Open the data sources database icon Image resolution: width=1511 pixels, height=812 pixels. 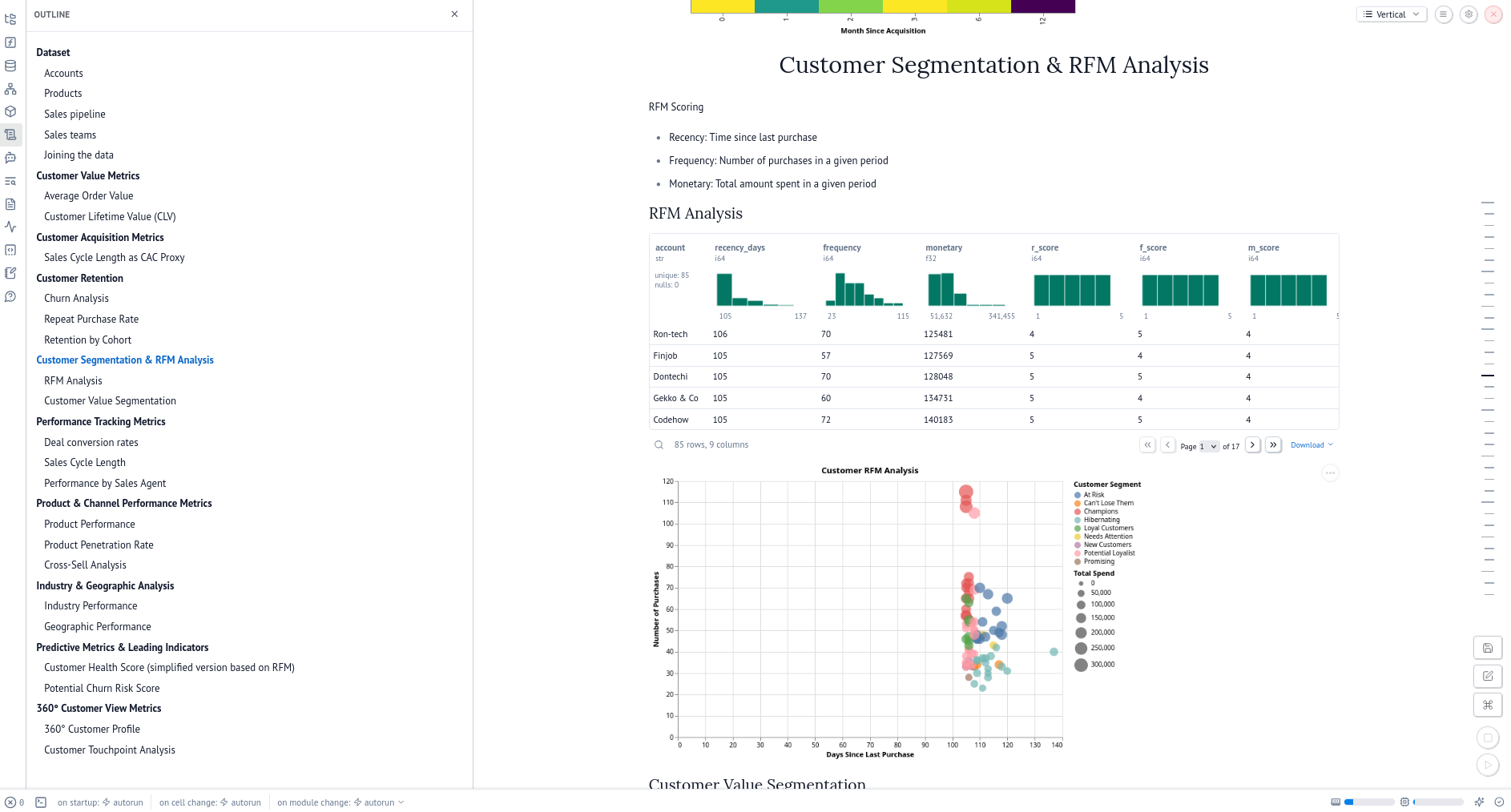(x=10, y=66)
